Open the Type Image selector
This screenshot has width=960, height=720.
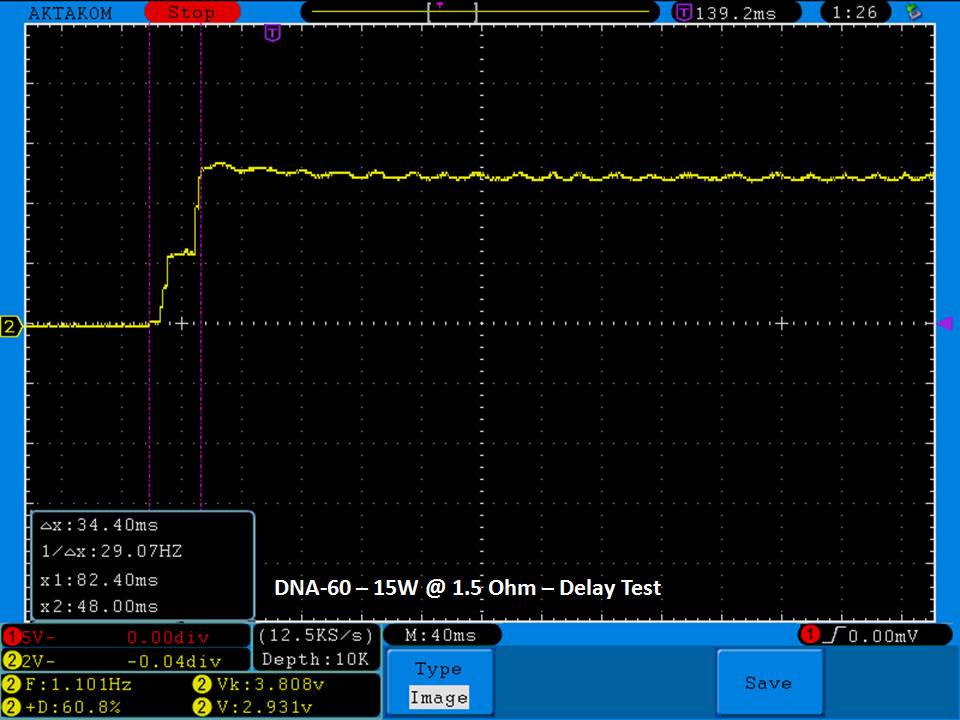[x=439, y=683]
